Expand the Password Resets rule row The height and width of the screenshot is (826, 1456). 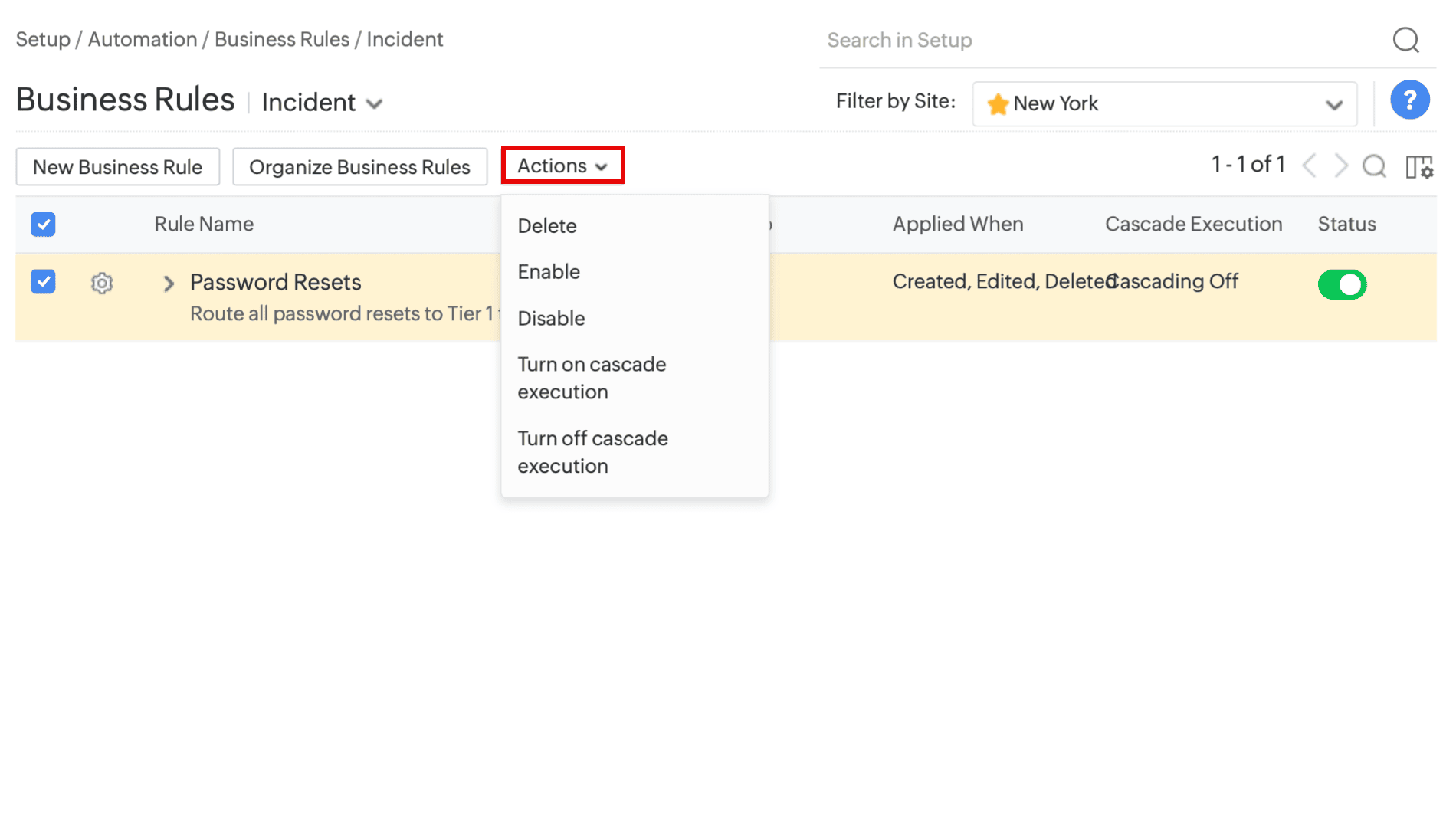tap(169, 284)
